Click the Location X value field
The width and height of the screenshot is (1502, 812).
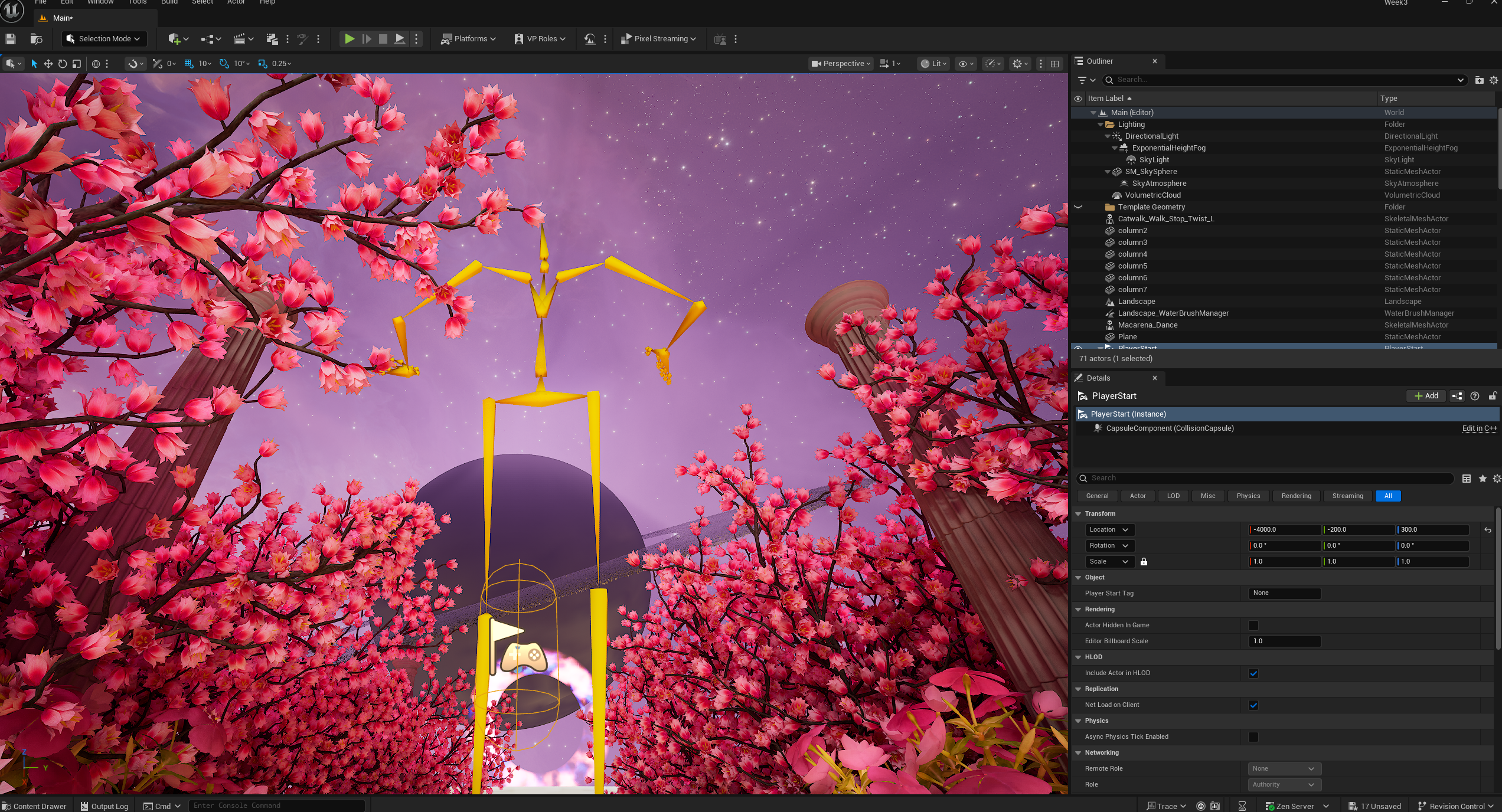coord(1285,530)
